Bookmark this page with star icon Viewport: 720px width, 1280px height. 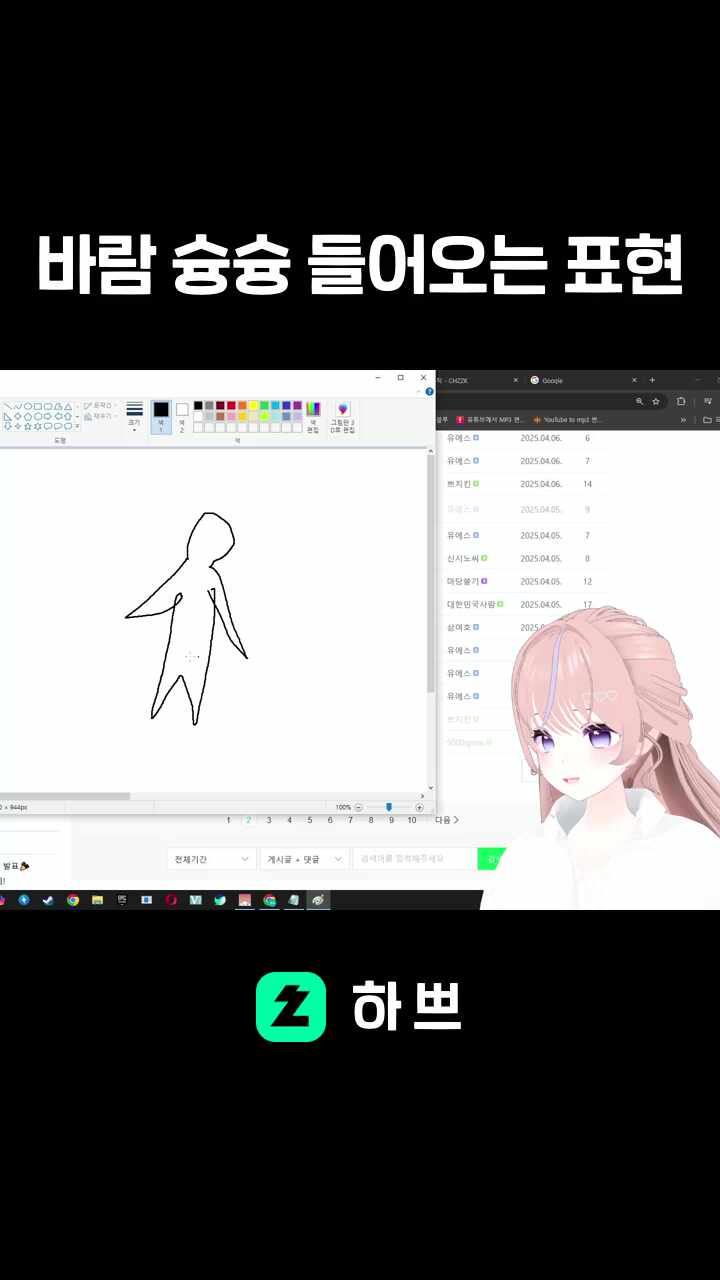(x=656, y=401)
